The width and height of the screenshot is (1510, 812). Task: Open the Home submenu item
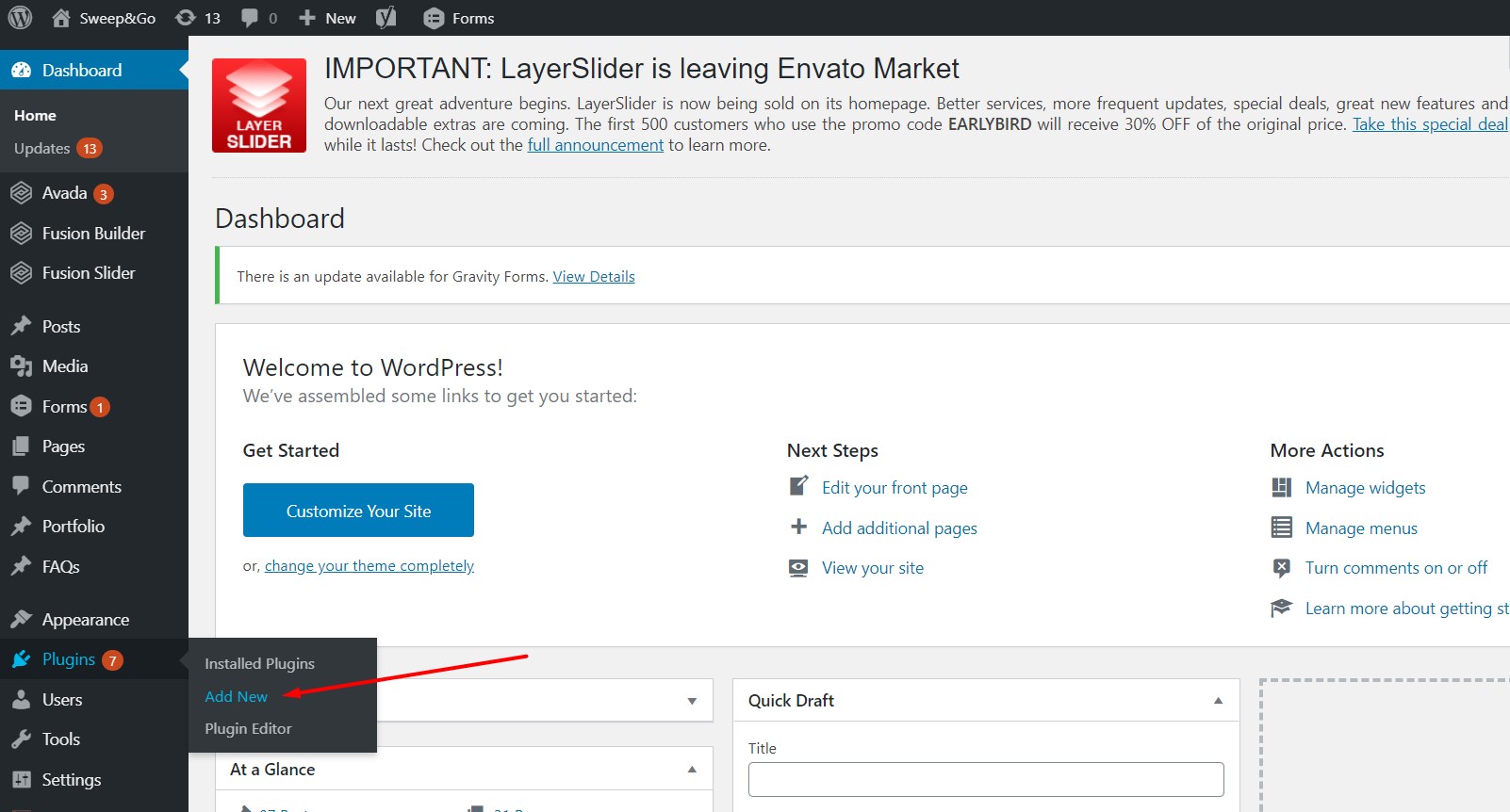[x=35, y=116]
